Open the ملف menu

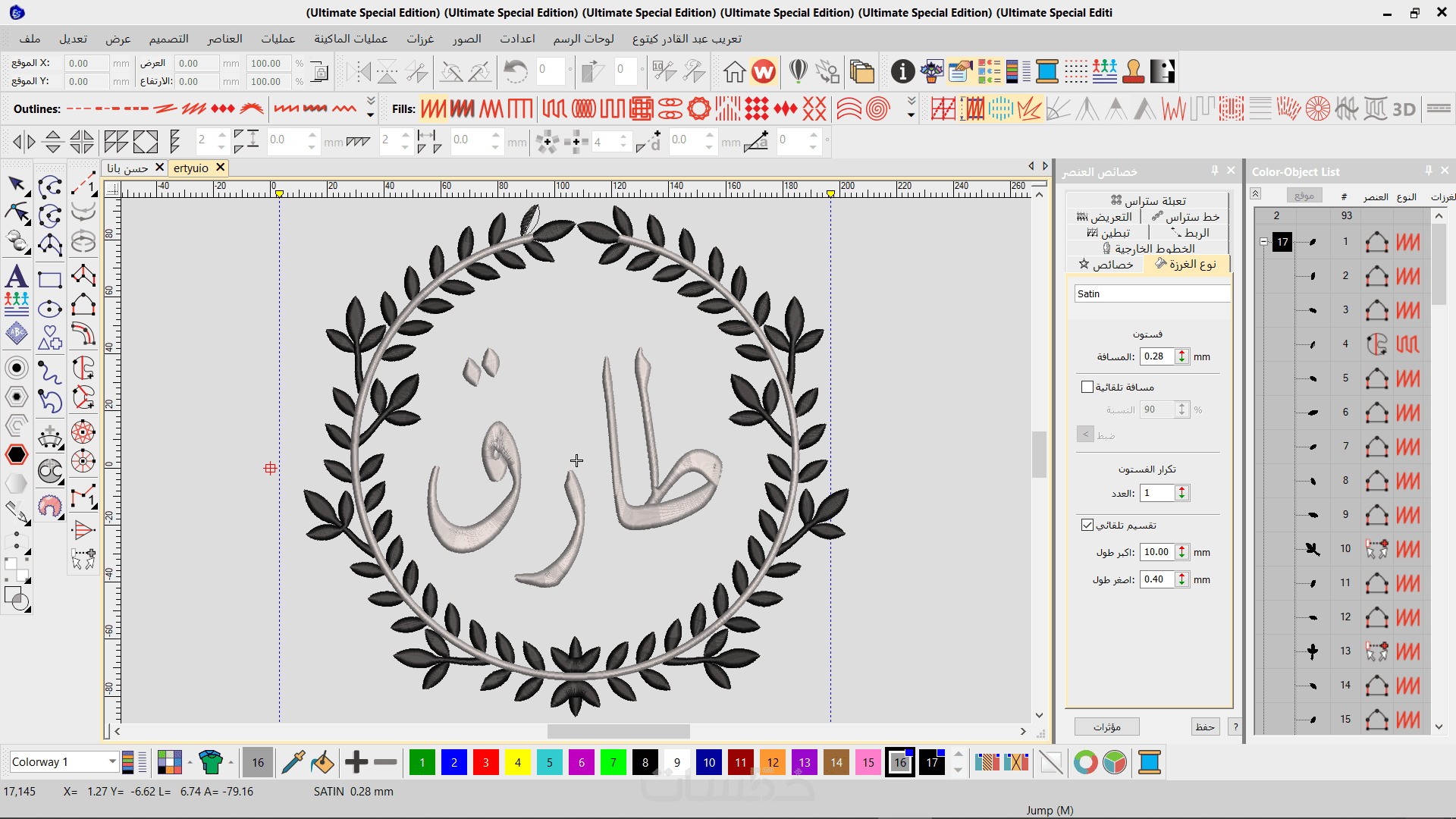pyautogui.click(x=30, y=39)
